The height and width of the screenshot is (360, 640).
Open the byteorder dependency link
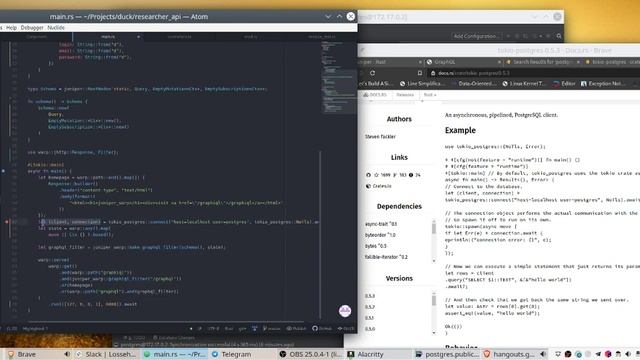click(x=380, y=235)
